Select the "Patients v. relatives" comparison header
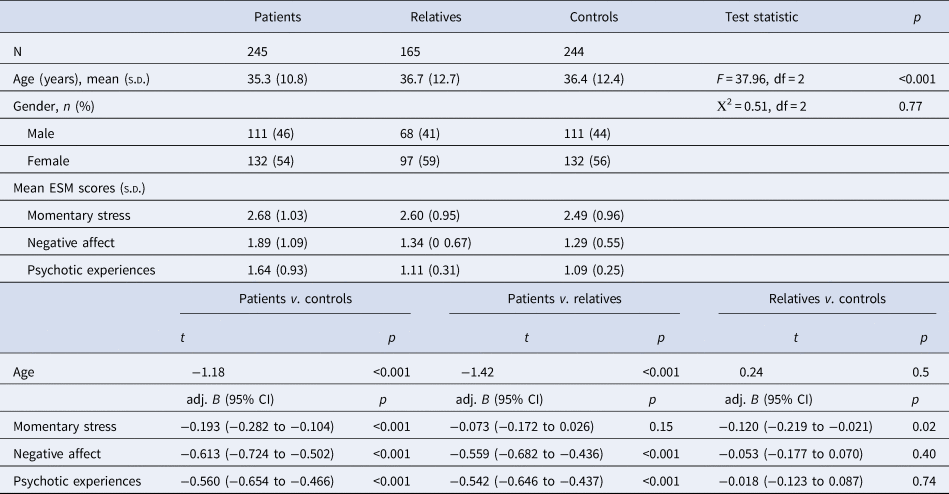The image size is (949, 494). (563, 299)
